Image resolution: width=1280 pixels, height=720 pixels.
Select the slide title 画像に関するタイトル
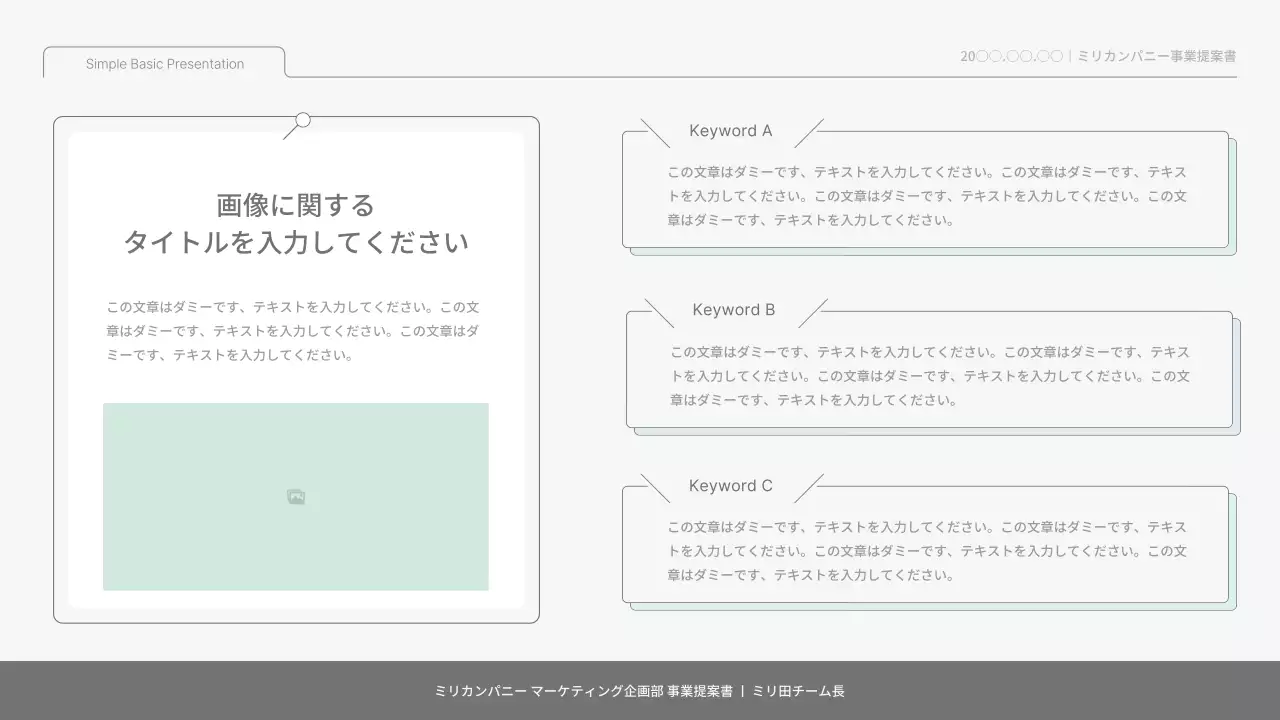[x=295, y=222]
